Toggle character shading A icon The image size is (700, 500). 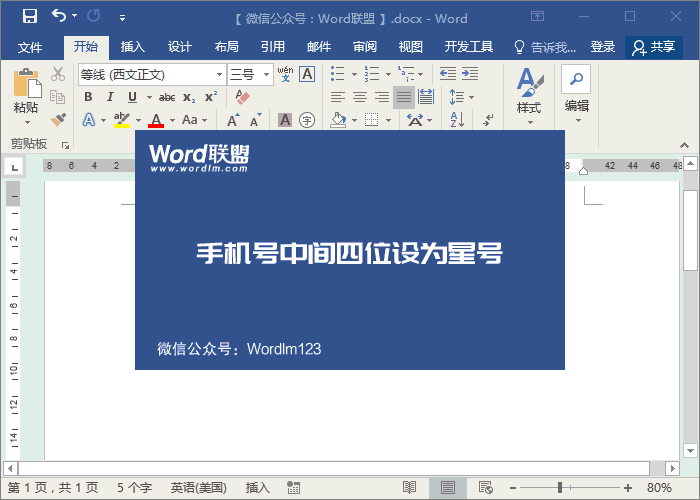click(285, 120)
